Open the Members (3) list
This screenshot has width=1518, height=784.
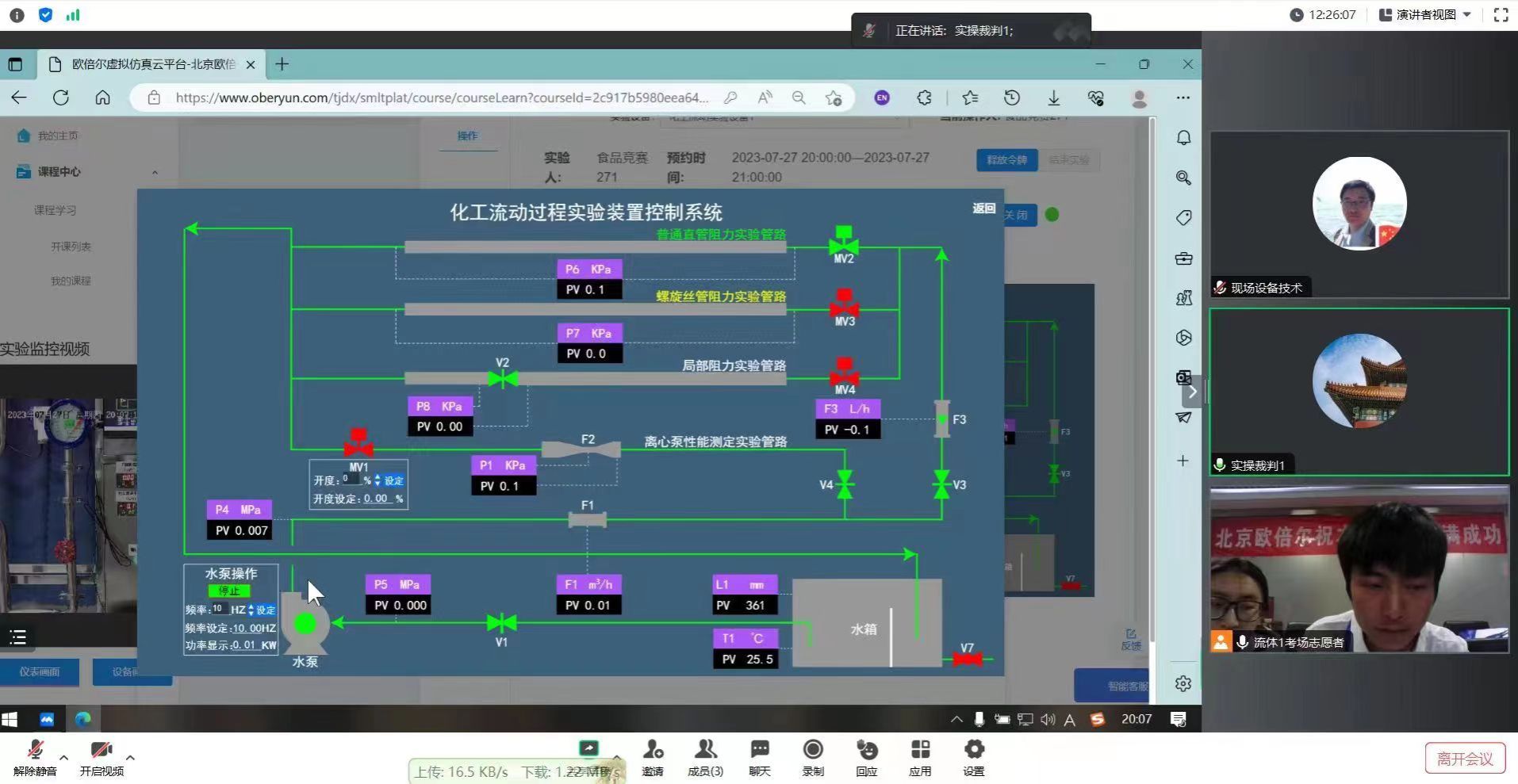tap(705, 757)
